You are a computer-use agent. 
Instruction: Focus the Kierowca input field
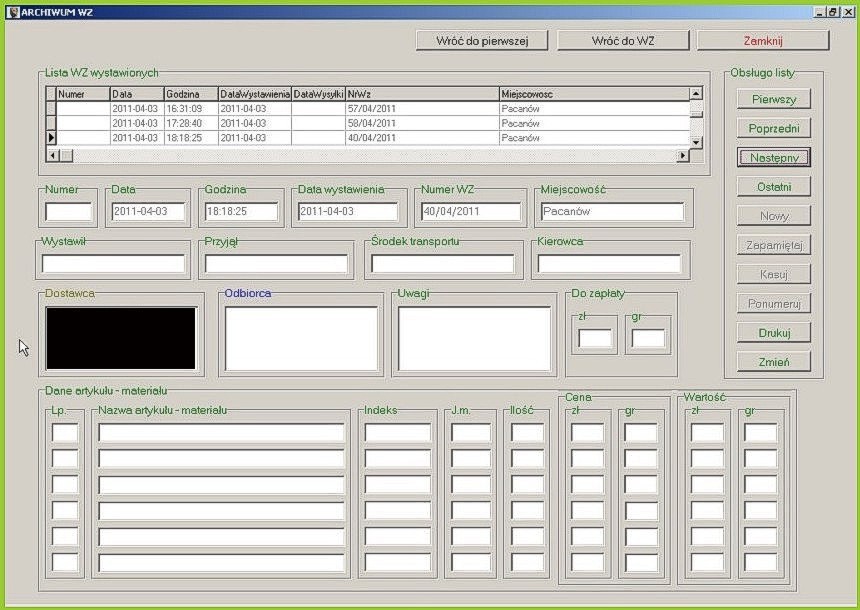609,264
